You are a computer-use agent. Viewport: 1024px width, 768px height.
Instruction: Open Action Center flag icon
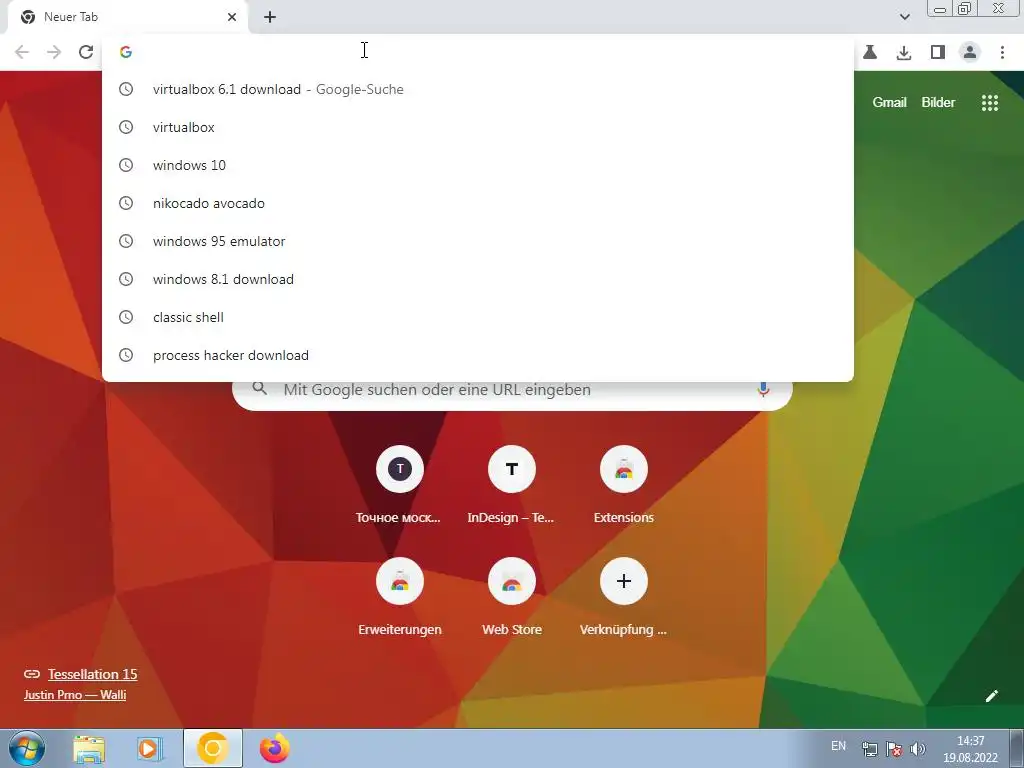coord(894,749)
